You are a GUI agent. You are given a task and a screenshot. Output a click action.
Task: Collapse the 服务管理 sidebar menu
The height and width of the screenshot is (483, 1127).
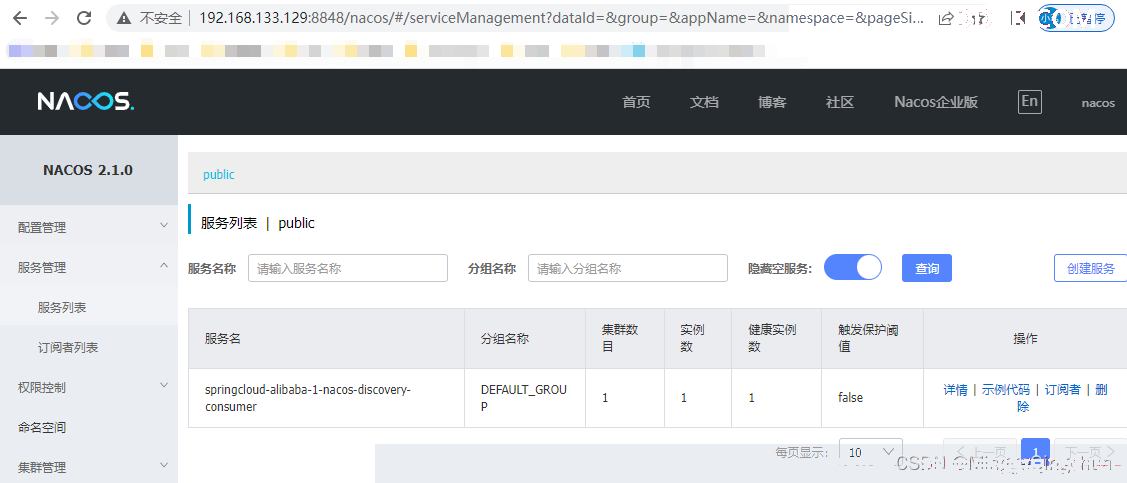[x=89, y=267]
